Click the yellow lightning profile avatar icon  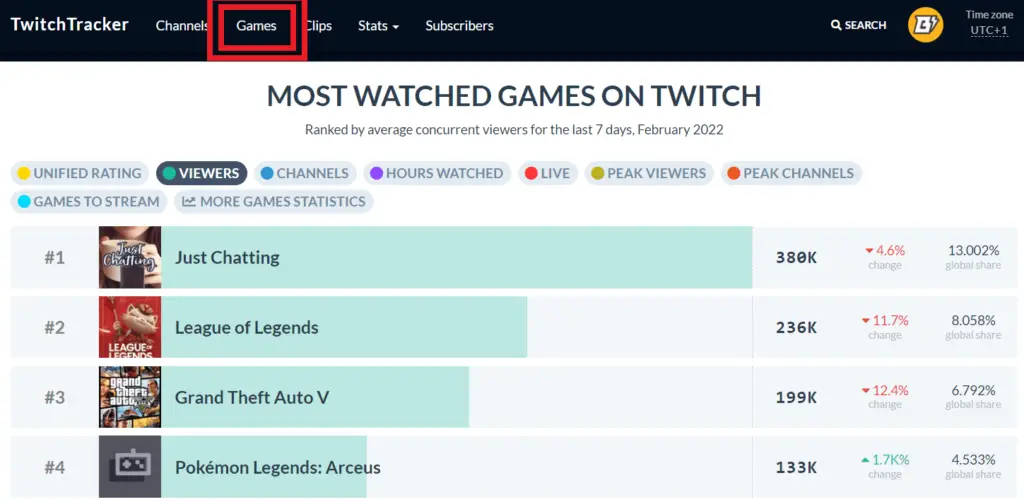pyautogui.click(x=925, y=25)
